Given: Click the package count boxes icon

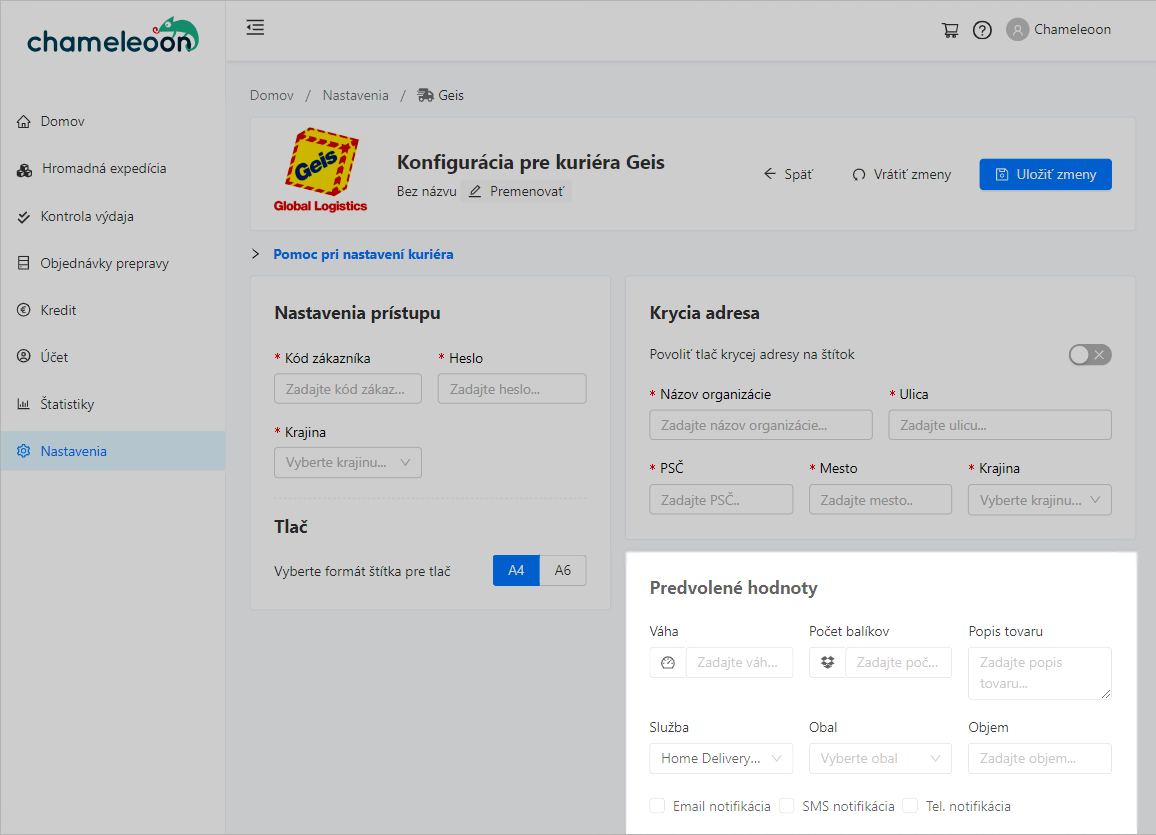Looking at the screenshot, I should coord(827,663).
